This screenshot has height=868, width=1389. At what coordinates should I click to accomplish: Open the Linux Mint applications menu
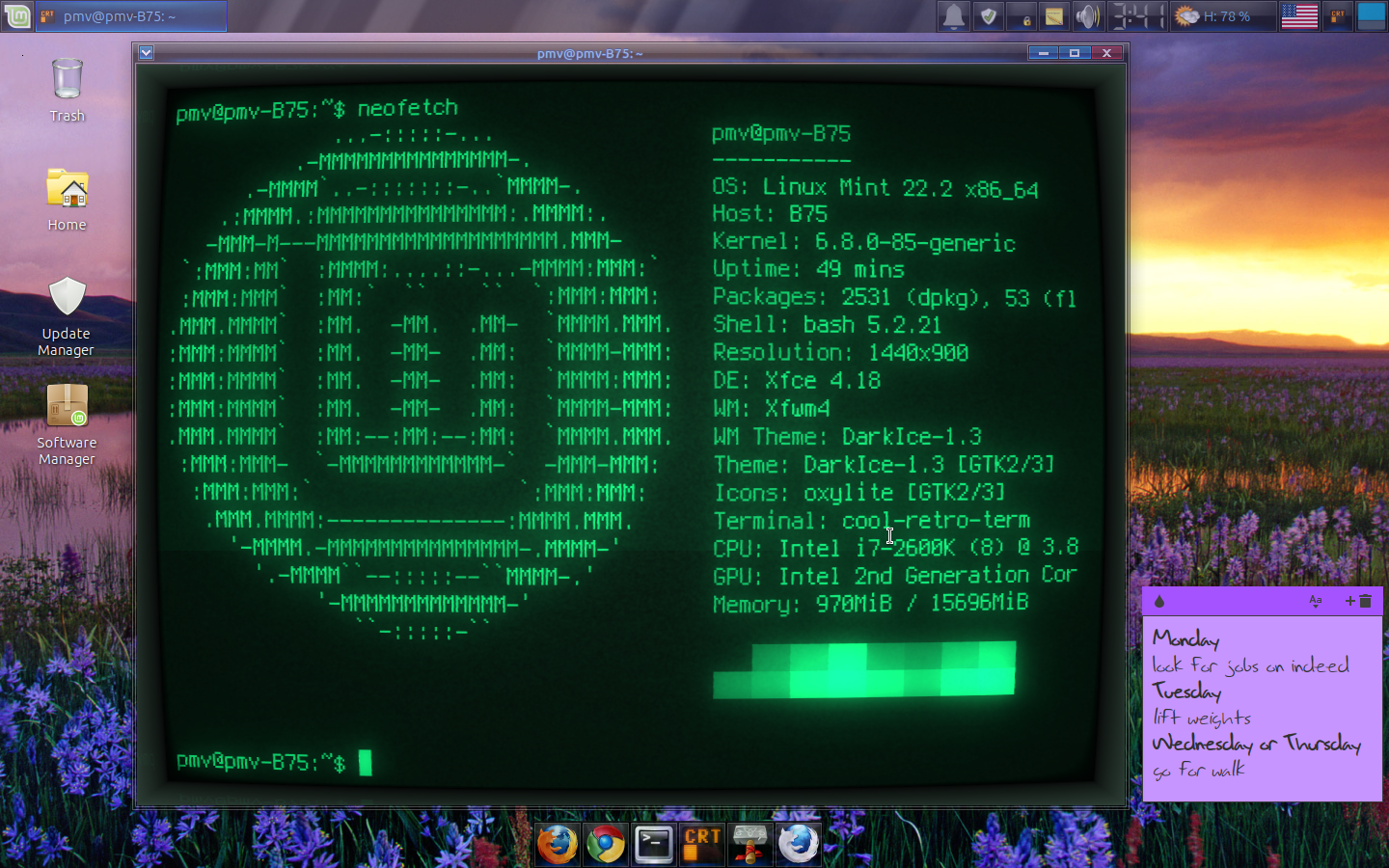pos(17,16)
